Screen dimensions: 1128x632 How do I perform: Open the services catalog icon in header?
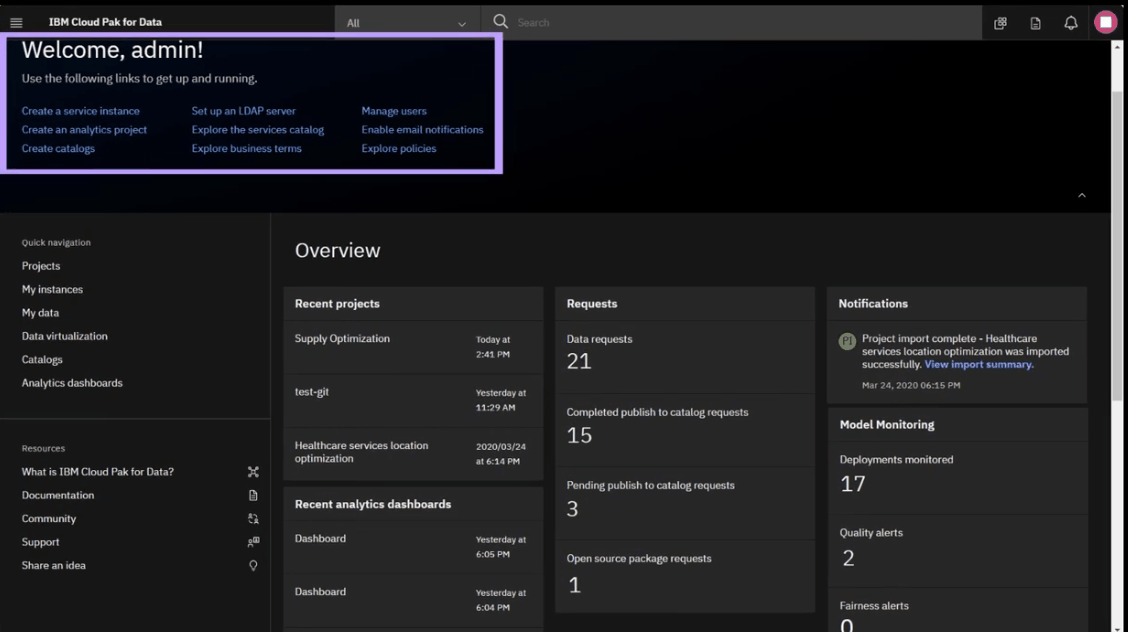pos(1000,23)
